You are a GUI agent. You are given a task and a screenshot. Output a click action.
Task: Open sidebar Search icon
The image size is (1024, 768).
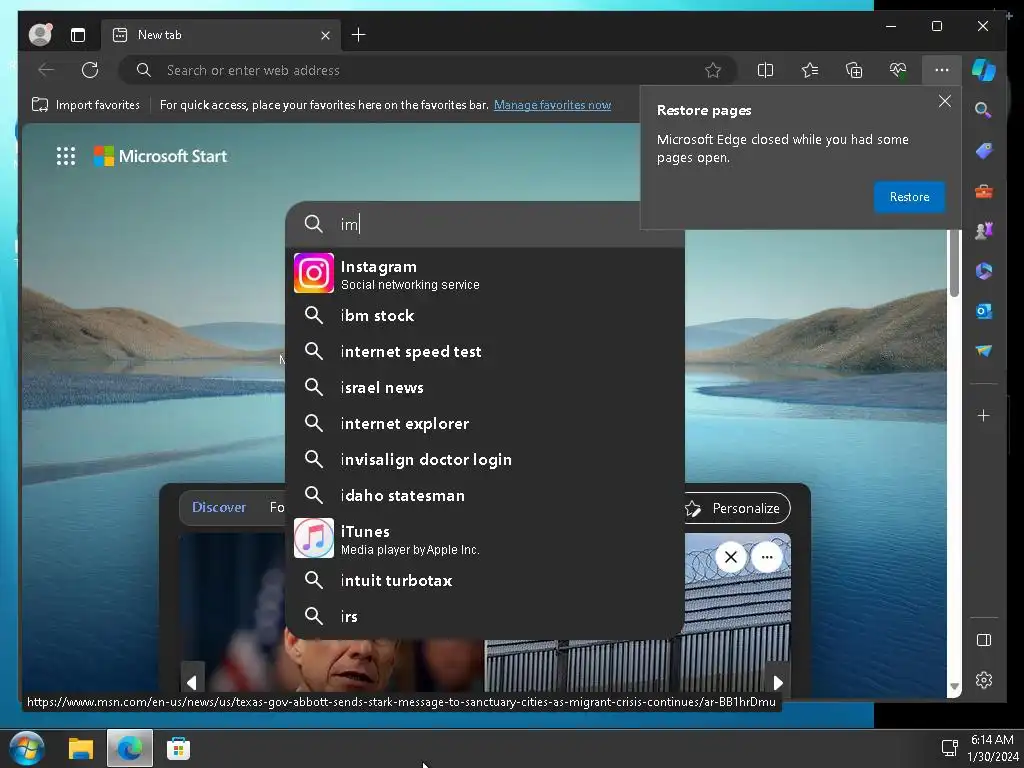coord(984,110)
